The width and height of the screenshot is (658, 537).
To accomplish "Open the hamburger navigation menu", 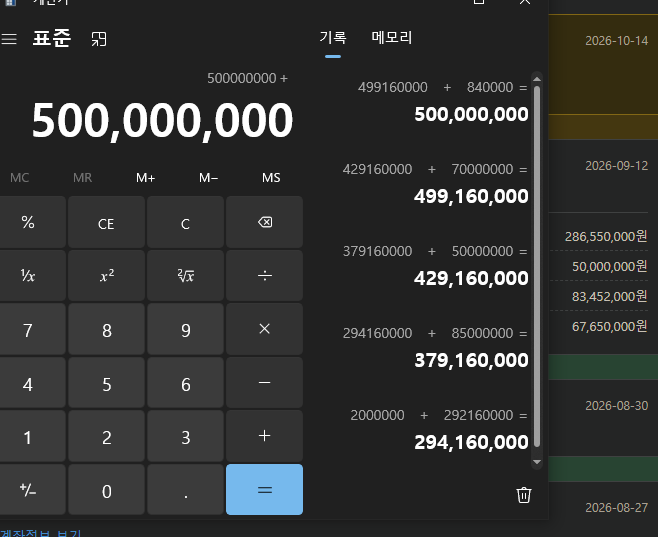I will point(9,39).
